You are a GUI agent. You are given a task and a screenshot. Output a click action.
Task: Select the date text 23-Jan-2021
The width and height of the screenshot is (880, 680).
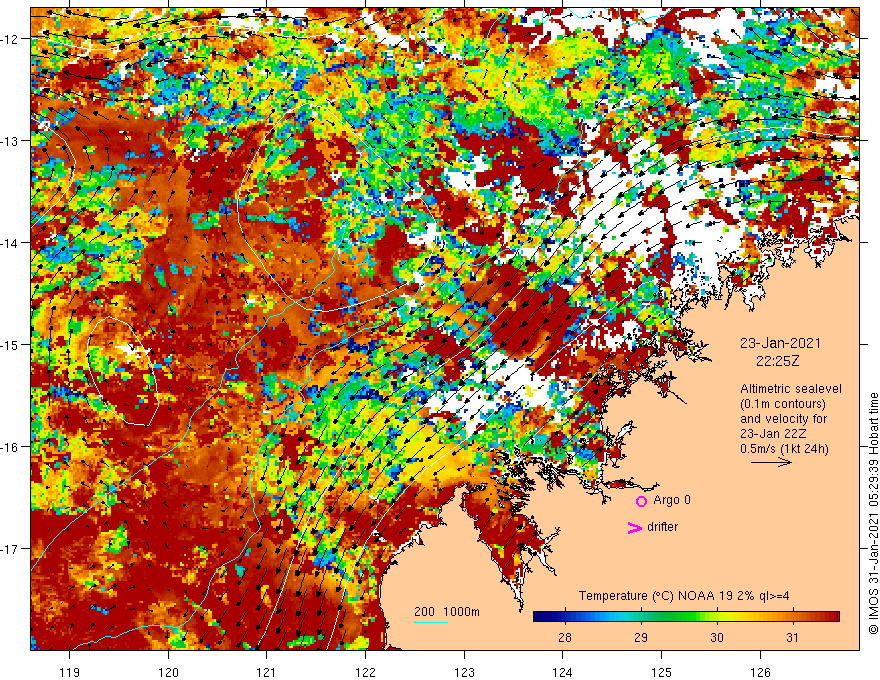tap(780, 343)
